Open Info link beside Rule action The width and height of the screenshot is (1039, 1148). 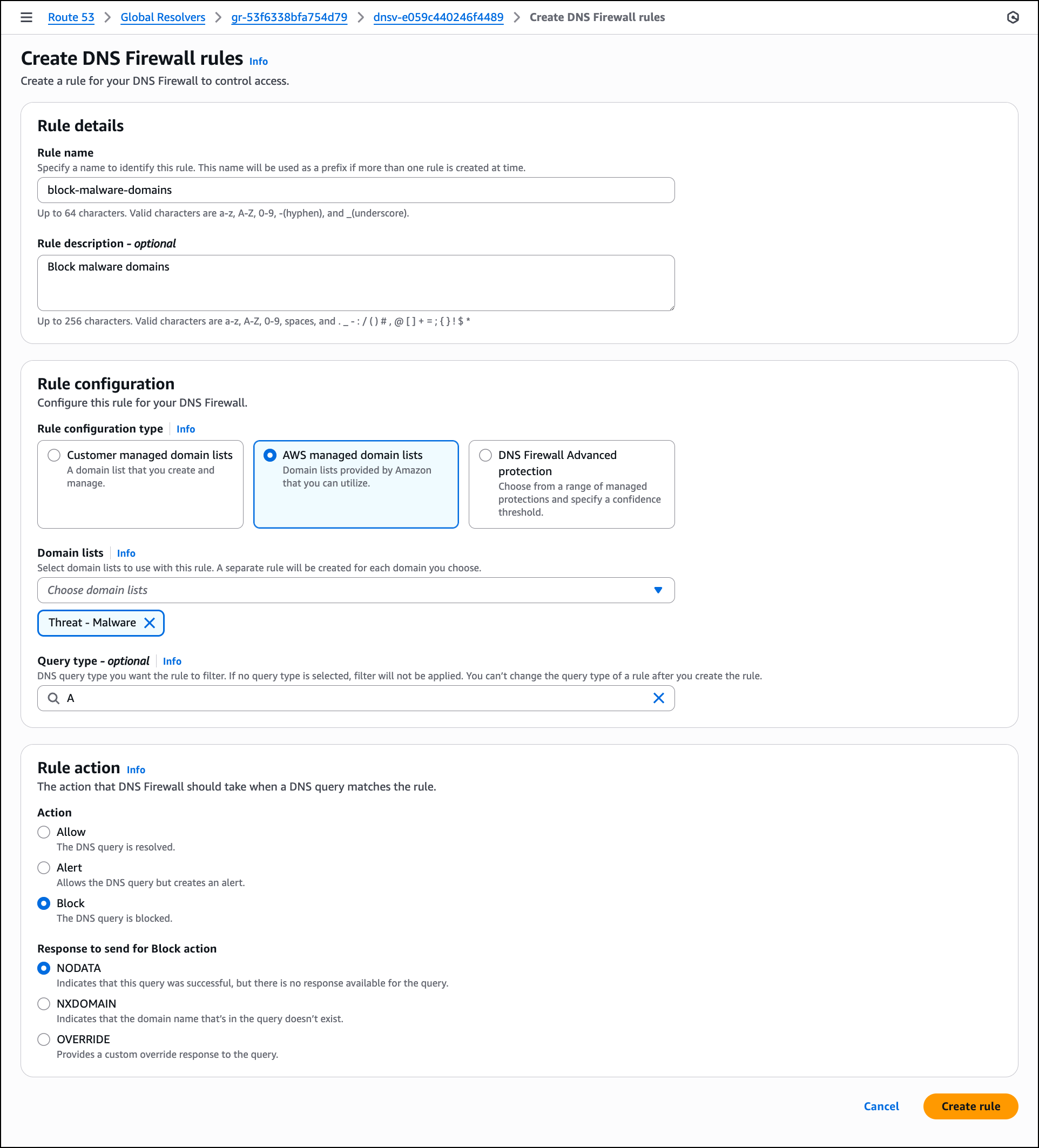point(136,769)
